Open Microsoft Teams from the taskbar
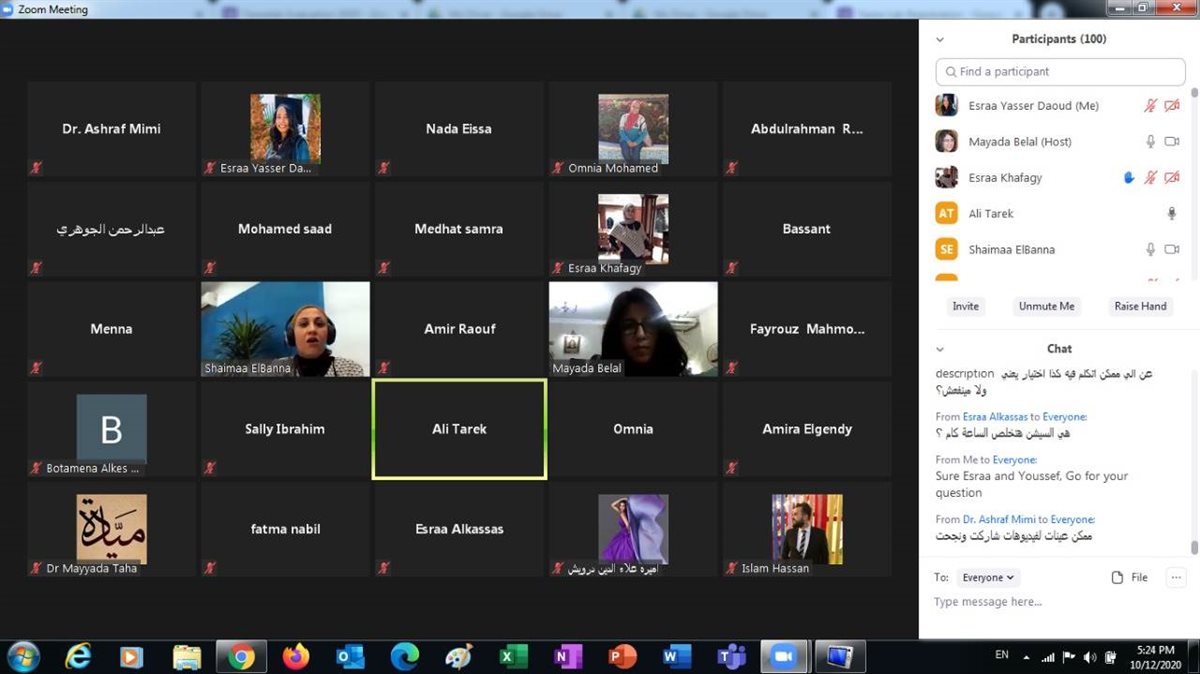 click(x=732, y=656)
